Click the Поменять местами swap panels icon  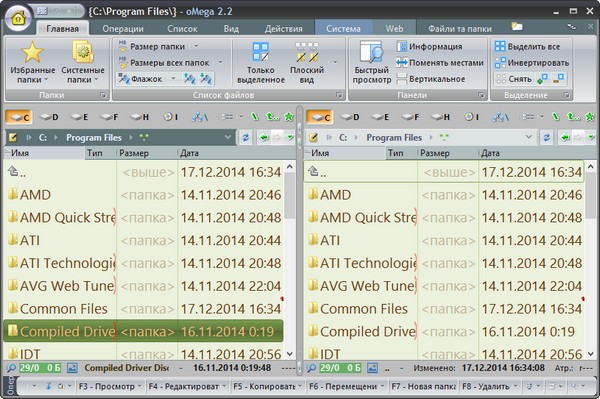(x=402, y=62)
